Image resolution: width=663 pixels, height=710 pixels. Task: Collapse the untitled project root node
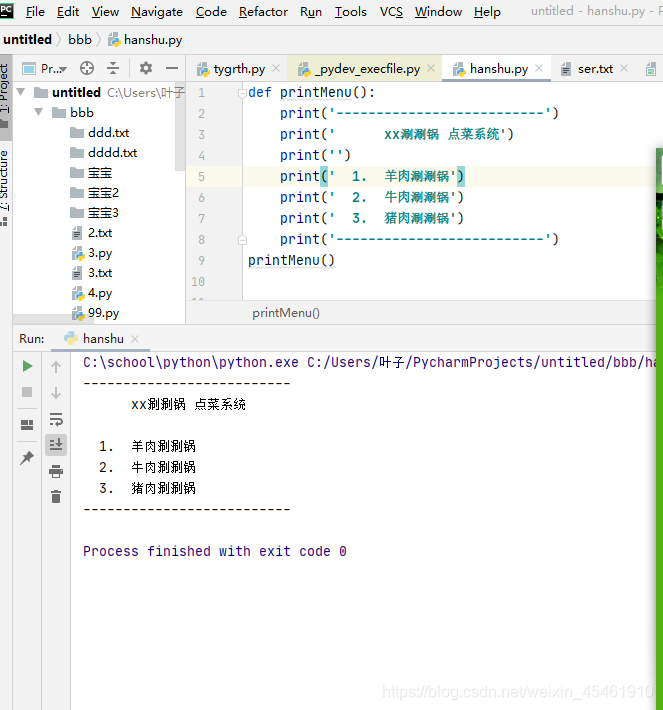21,92
